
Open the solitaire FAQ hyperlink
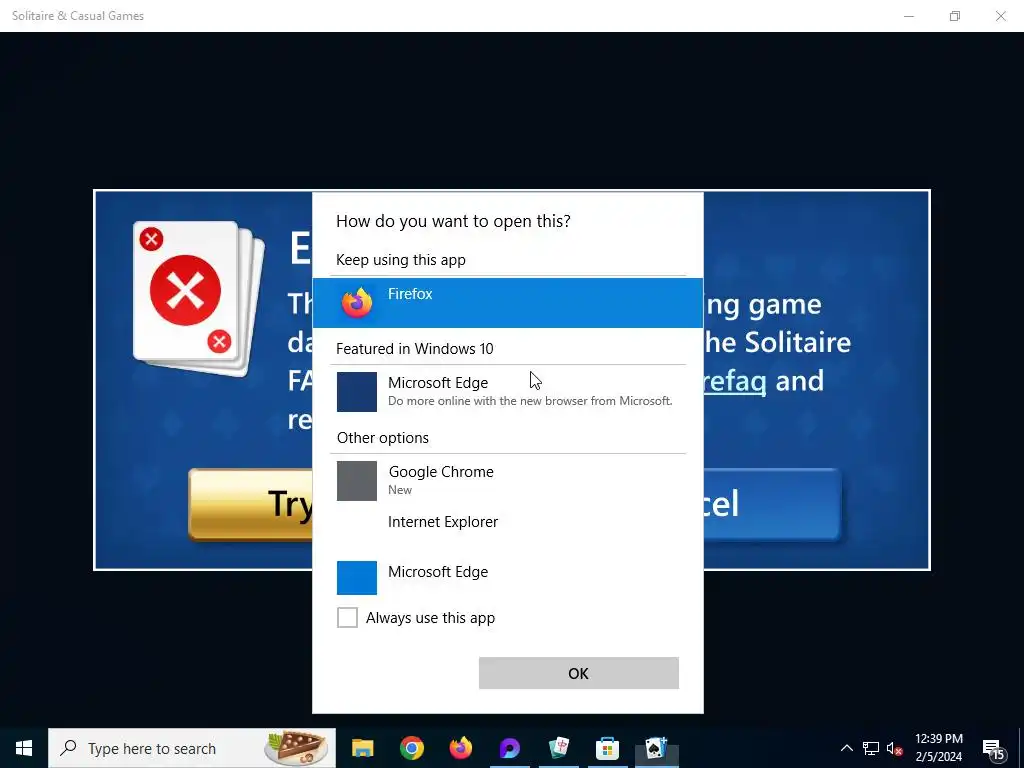tap(735, 381)
